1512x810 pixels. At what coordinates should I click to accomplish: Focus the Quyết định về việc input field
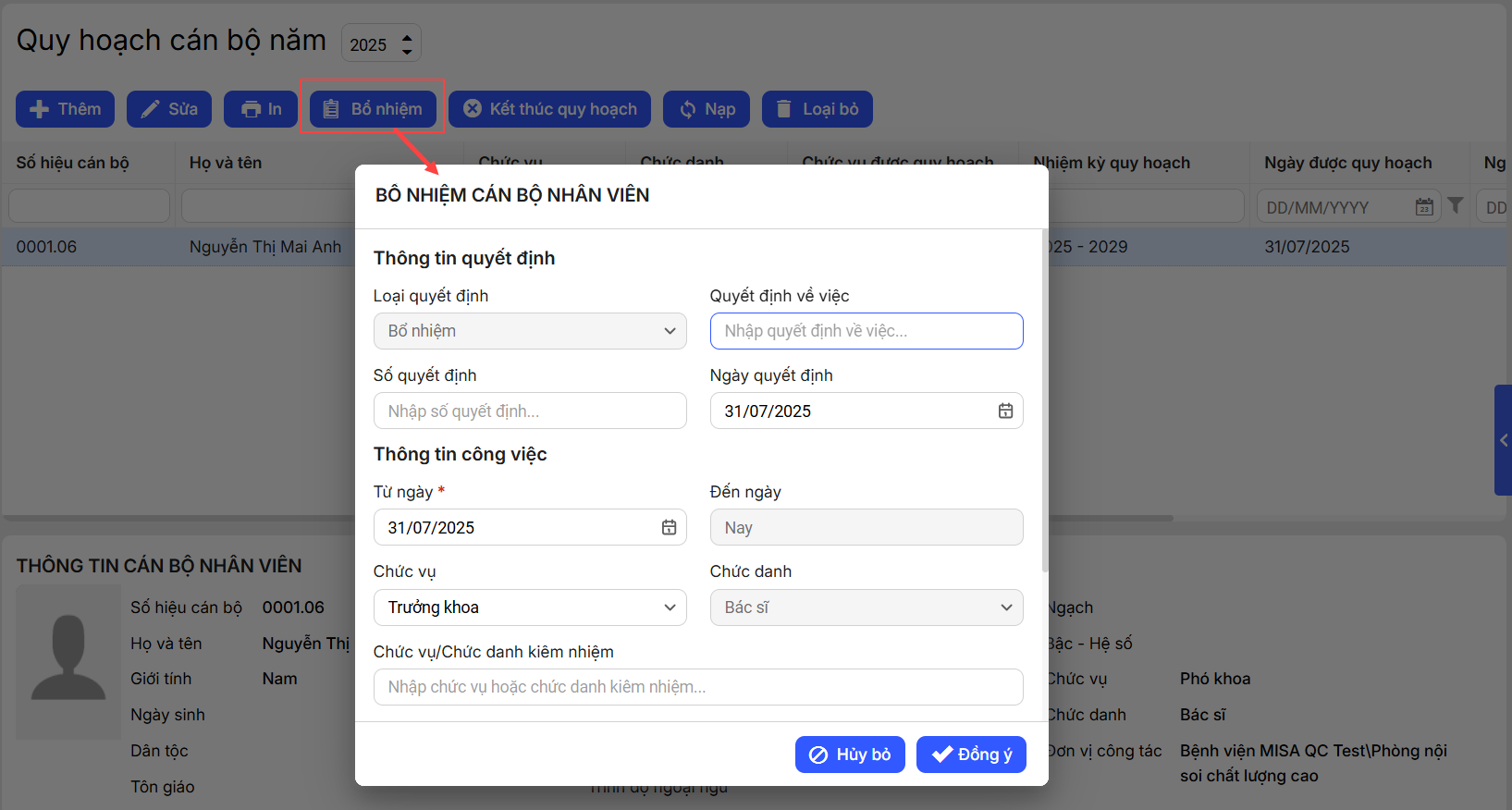point(866,331)
